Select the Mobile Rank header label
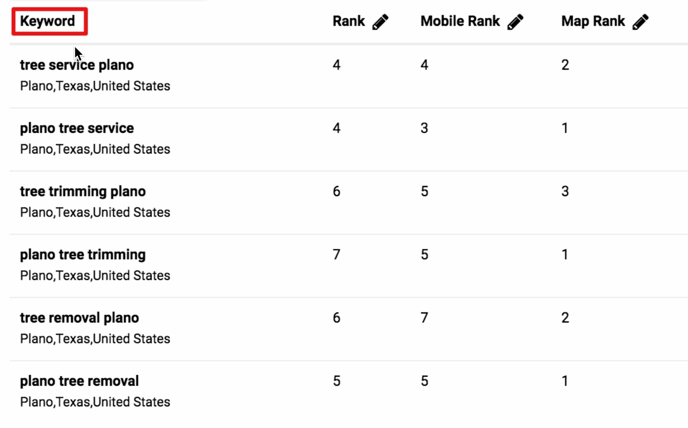 pyautogui.click(x=461, y=22)
